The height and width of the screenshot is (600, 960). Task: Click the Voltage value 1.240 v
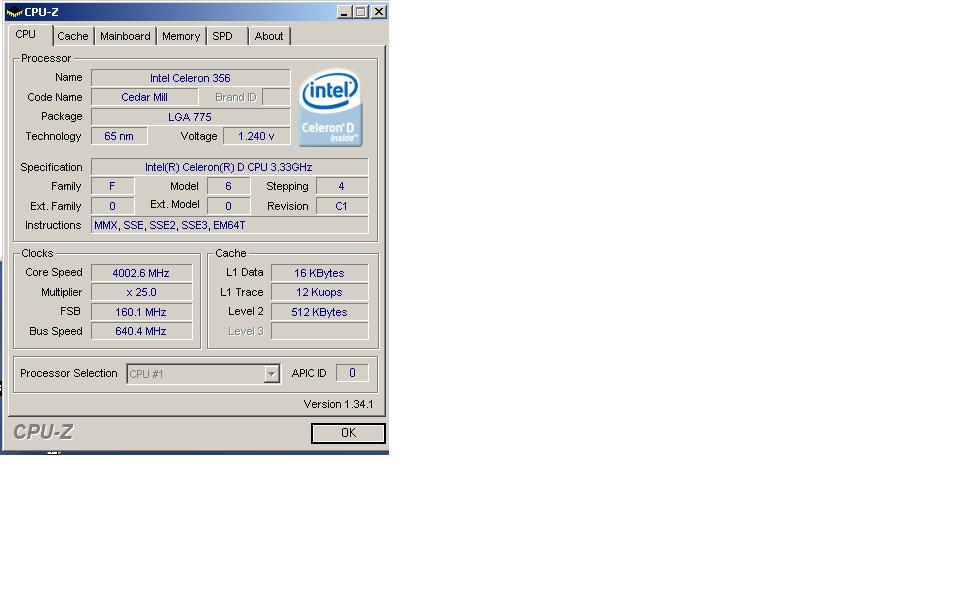tap(256, 136)
